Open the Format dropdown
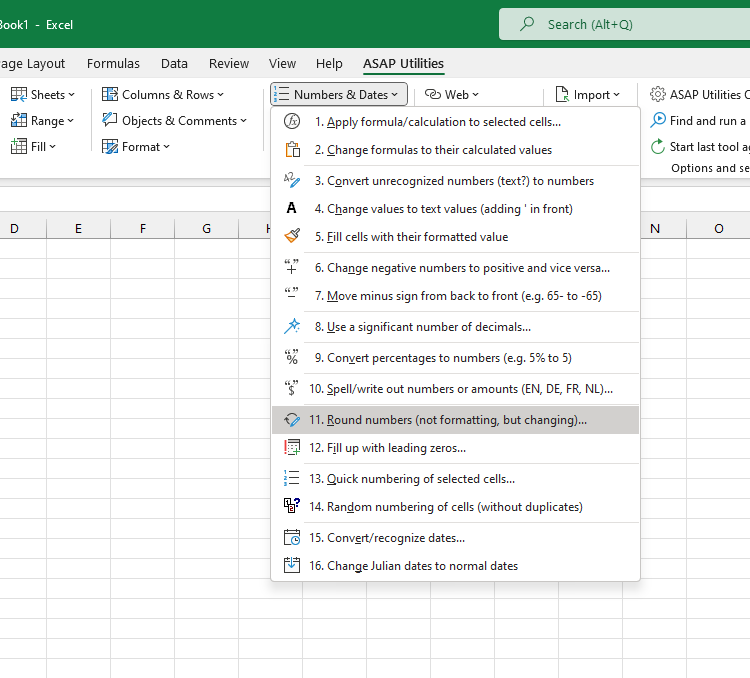The width and height of the screenshot is (750, 678). point(136,146)
